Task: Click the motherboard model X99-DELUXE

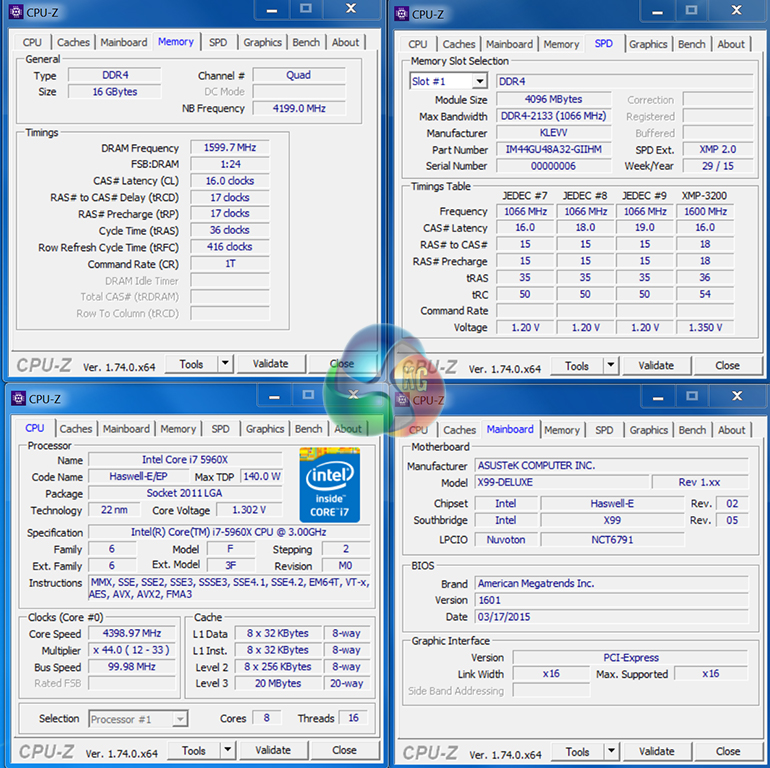Action: pyautogui.click(x=562, y=482)
